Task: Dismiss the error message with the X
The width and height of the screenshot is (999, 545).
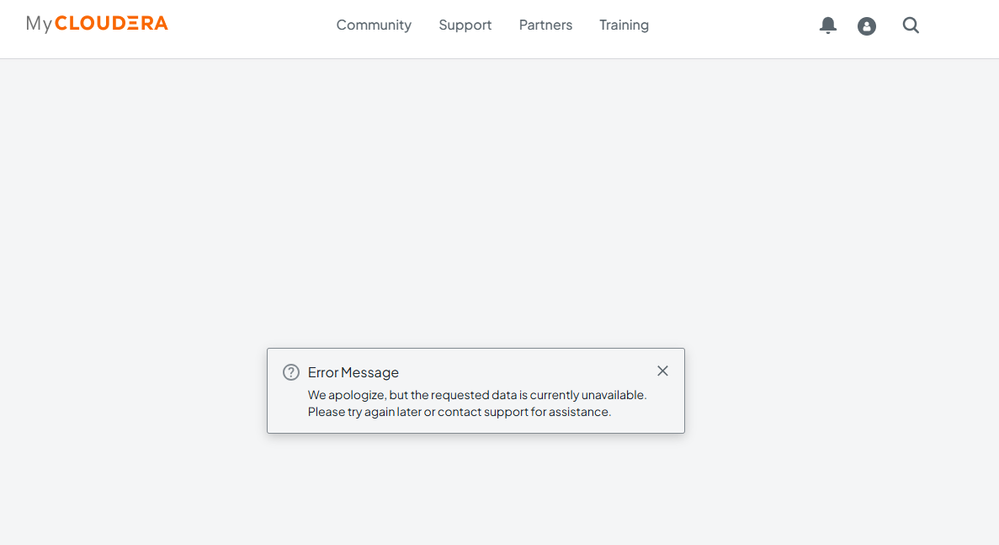Action: tap(662, 371)
